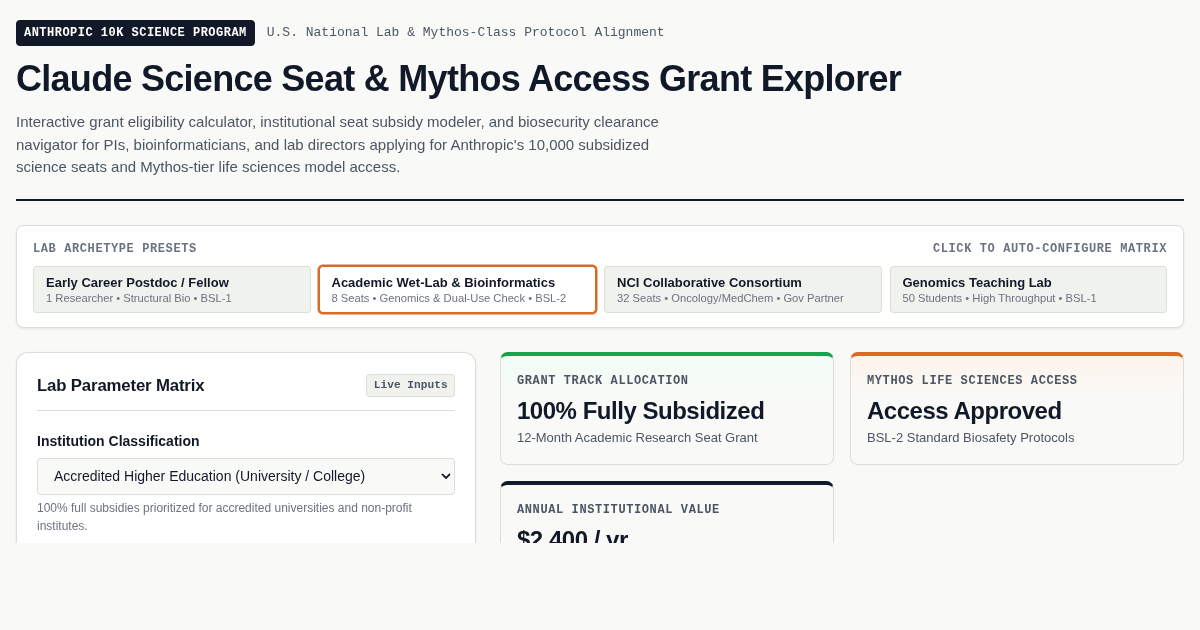Click '12-Month Academic Research Seat Grant' text

[x=637, y=438]
